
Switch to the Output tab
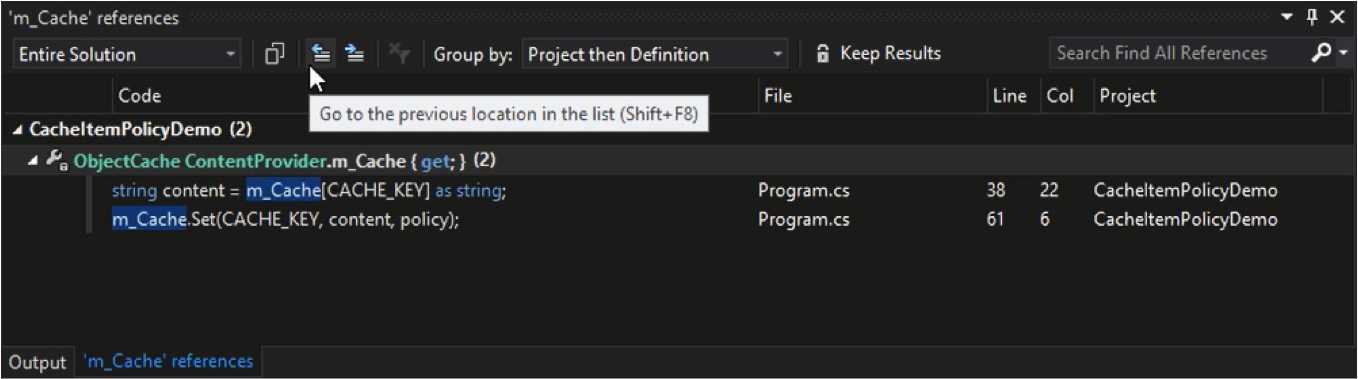click(37, 362)
